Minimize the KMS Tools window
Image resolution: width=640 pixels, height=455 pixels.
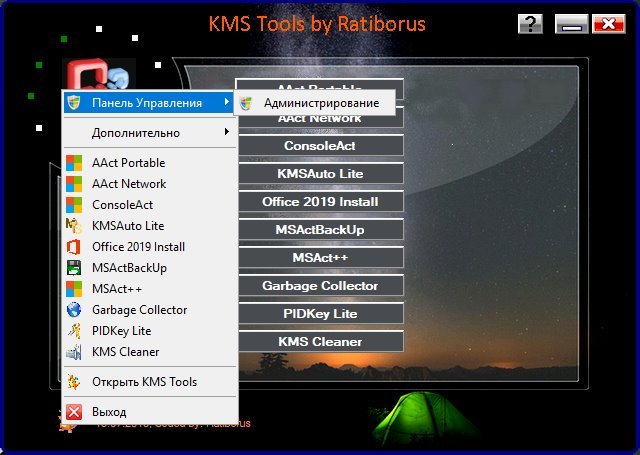click(x=571, y=24)
